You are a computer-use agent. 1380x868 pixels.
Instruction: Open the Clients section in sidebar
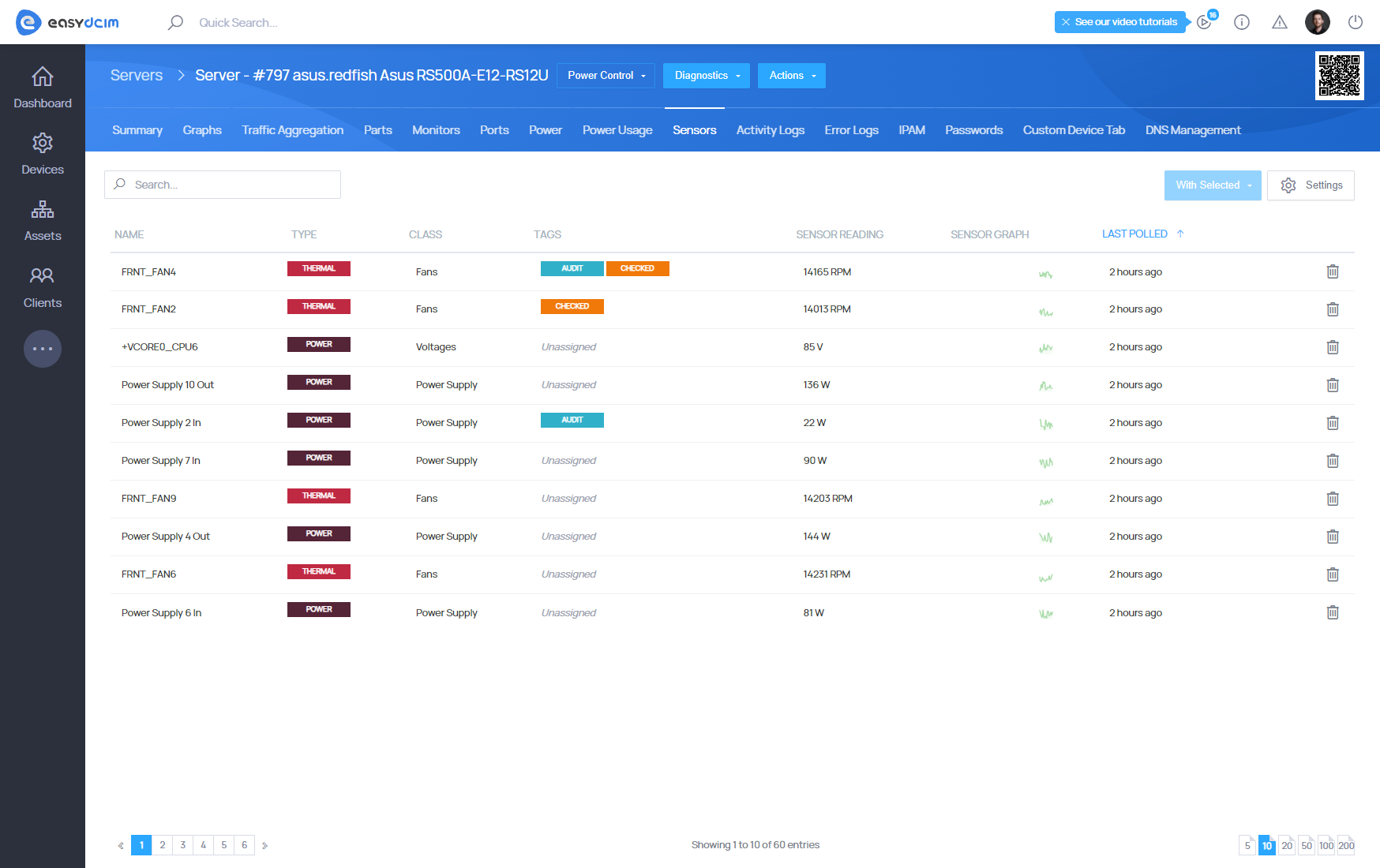(43, 287)
